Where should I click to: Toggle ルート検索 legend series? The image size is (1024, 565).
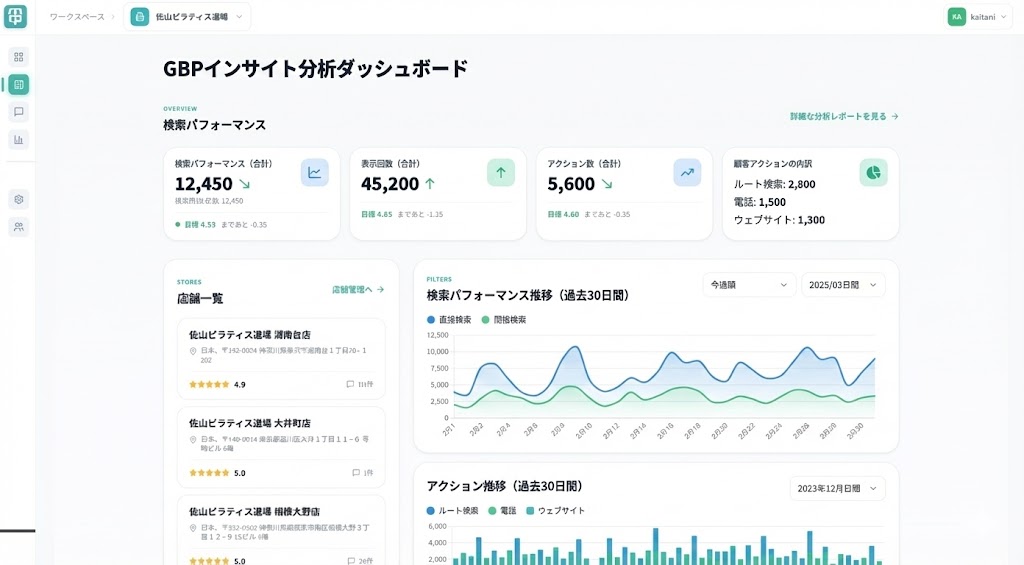pos(452,510)
